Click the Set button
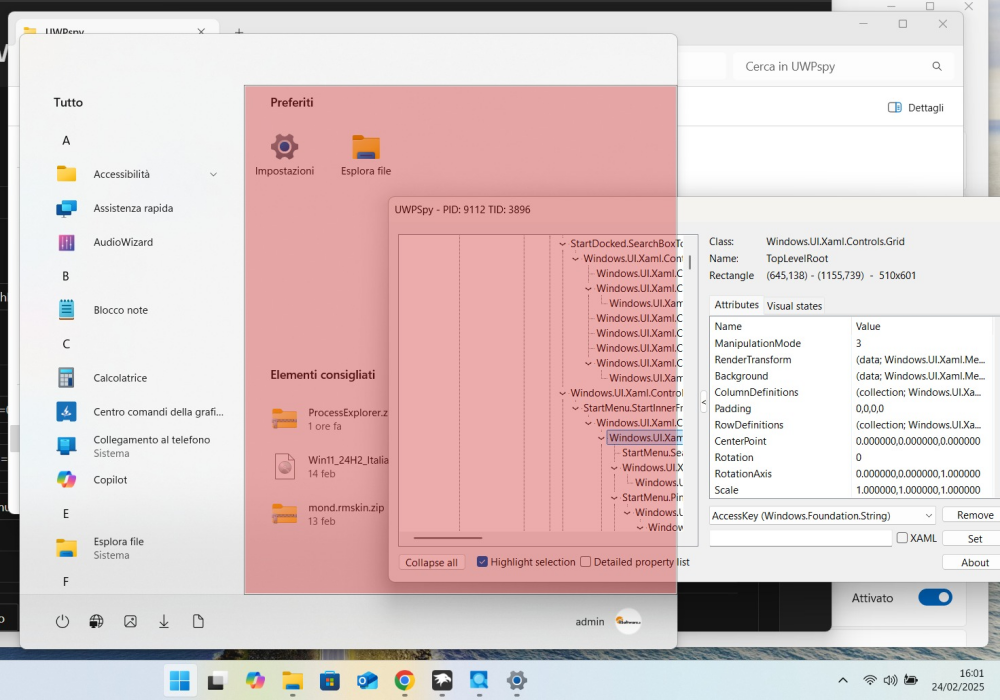The image size is (1000, 700). coord(974,539)
